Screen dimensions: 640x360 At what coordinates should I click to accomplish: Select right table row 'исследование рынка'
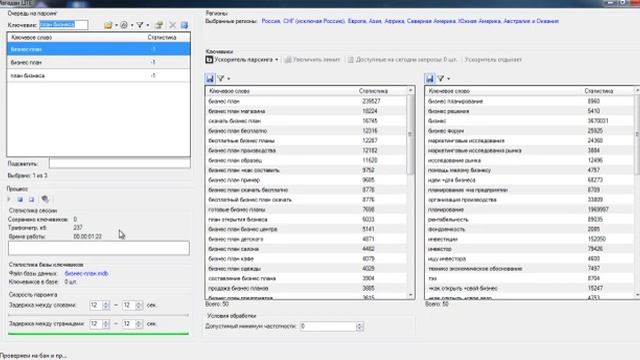coord(530,160)
